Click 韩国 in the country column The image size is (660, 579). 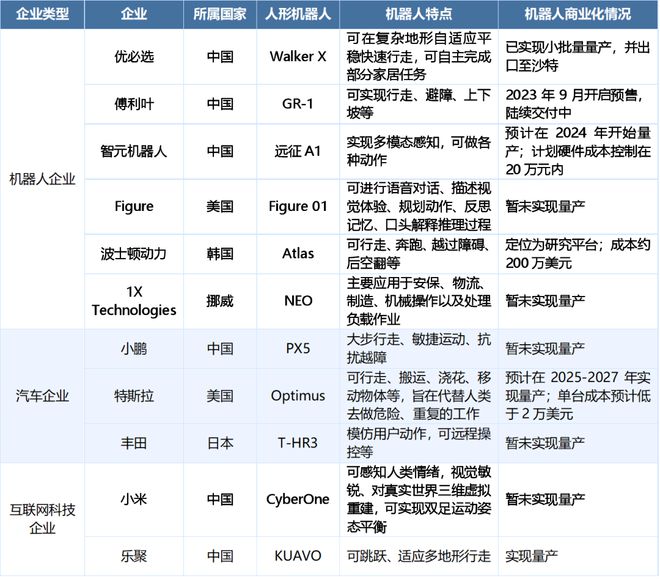click(x=220, y=254)
